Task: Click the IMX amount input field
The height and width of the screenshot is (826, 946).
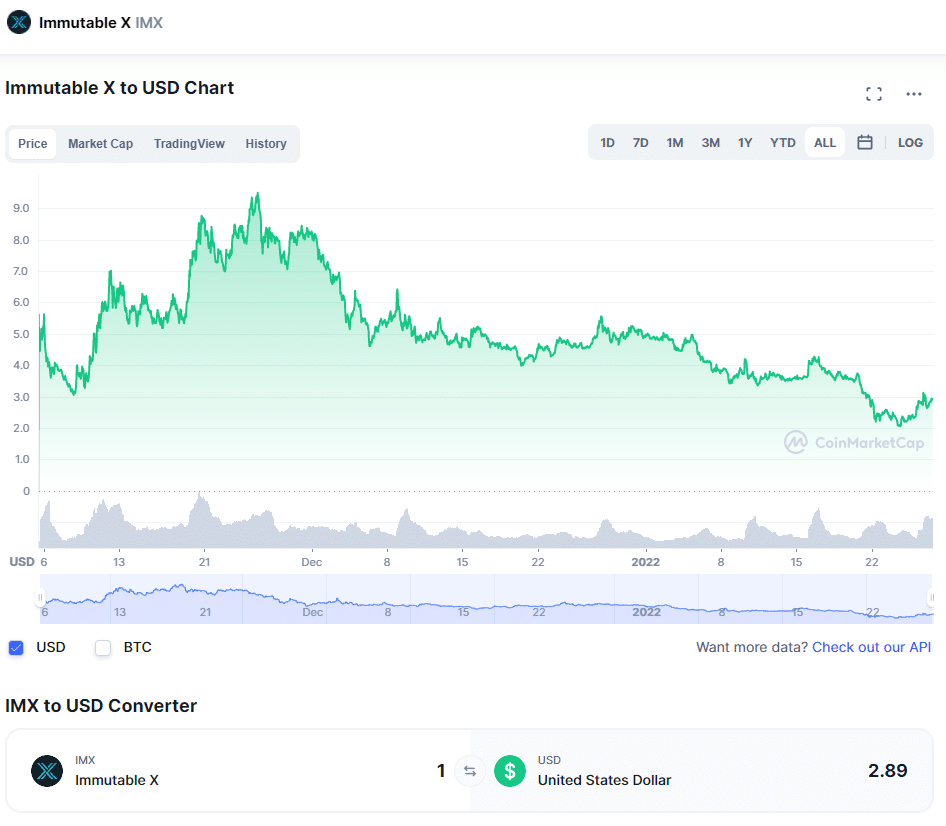Action: point(400,771)
